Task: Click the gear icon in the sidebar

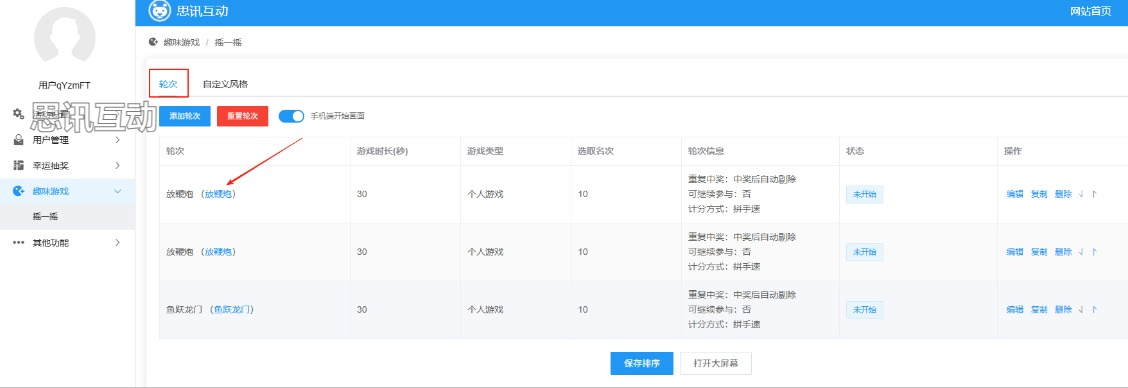Action: tap(19, 114)
